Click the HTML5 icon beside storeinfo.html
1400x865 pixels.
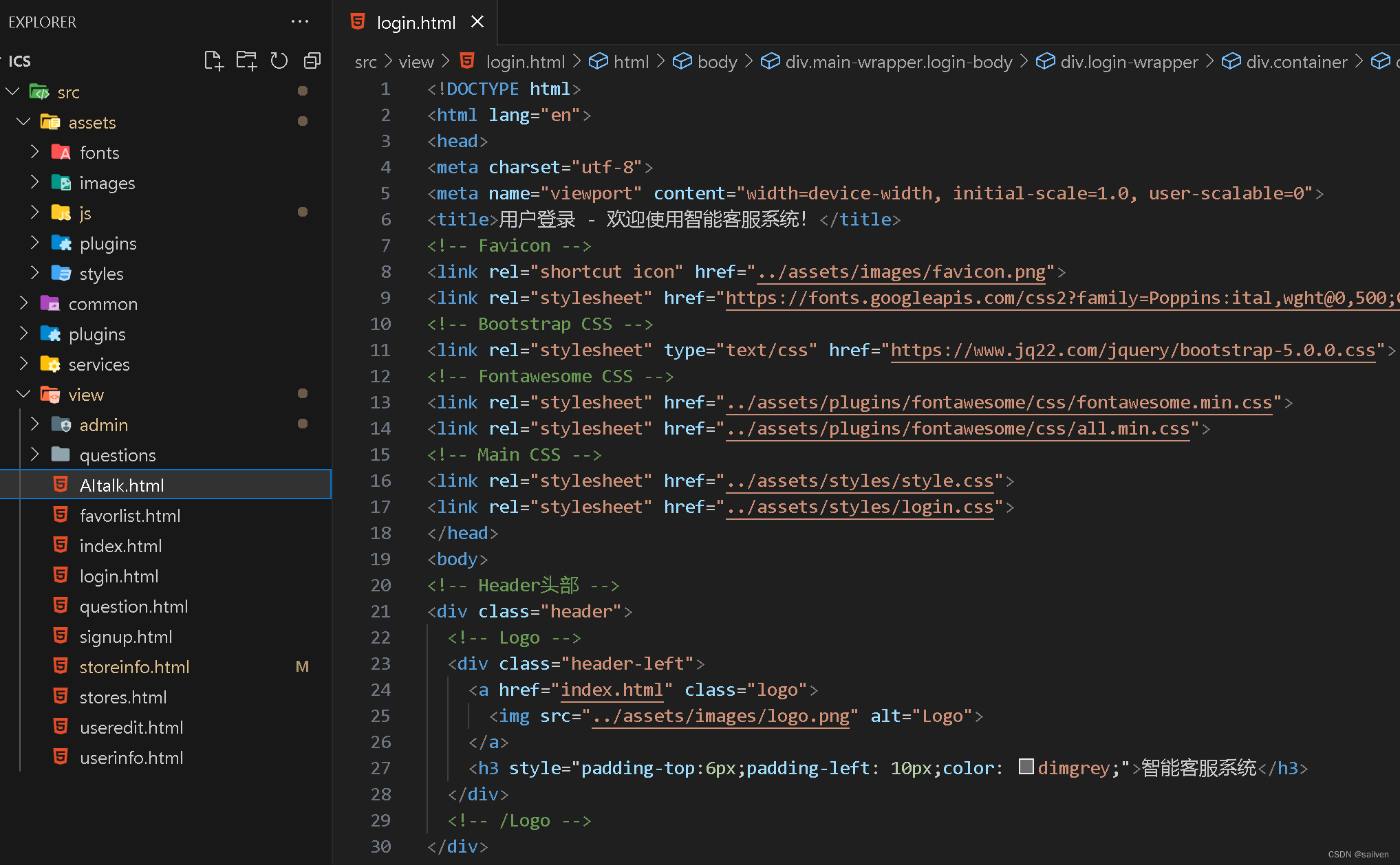[x=61, y=666]
